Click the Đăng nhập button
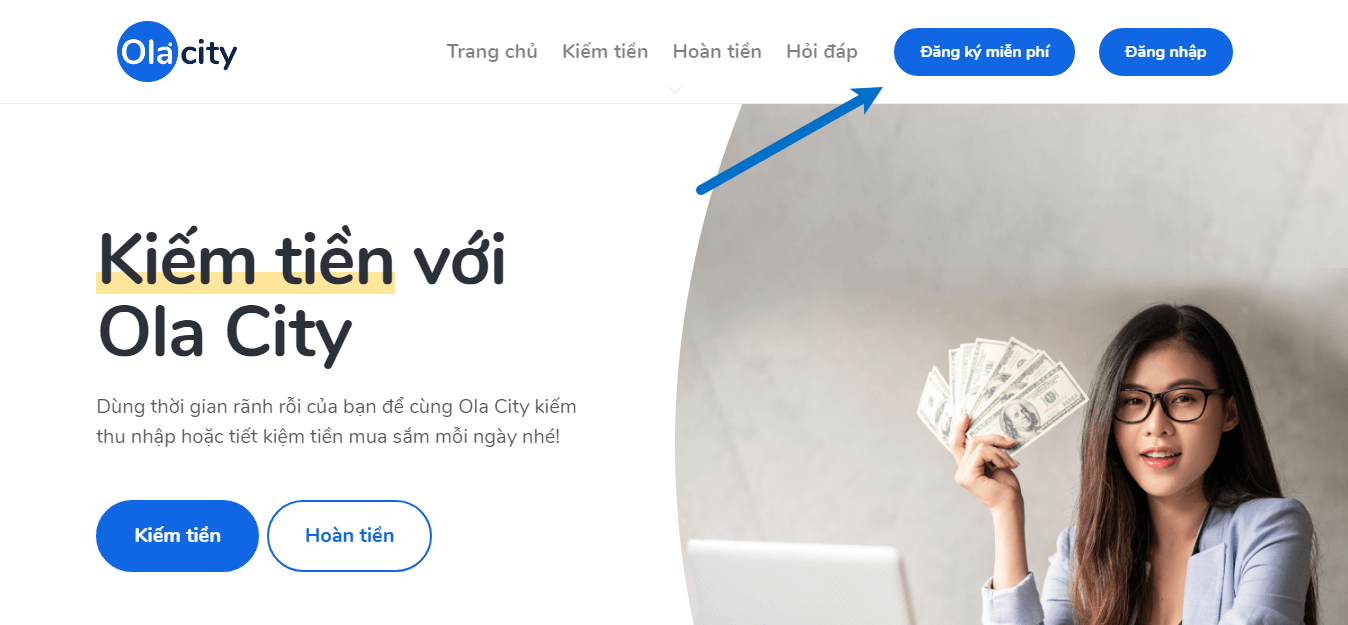Screen dimensions: 1348x625 coord(1166,52)
